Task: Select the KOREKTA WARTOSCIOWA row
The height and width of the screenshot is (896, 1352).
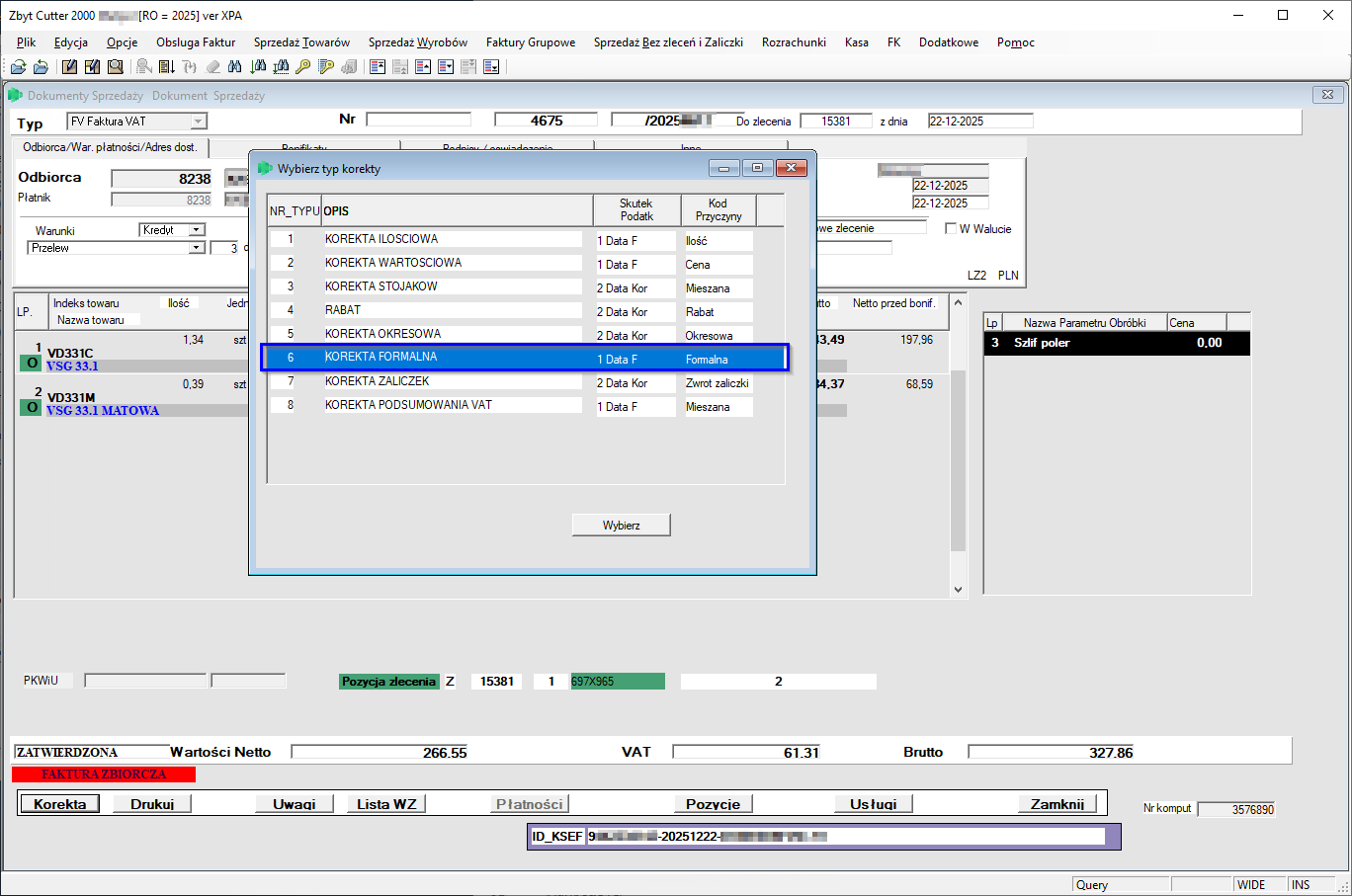Action: pyautogui.click(x=526, y=263)
